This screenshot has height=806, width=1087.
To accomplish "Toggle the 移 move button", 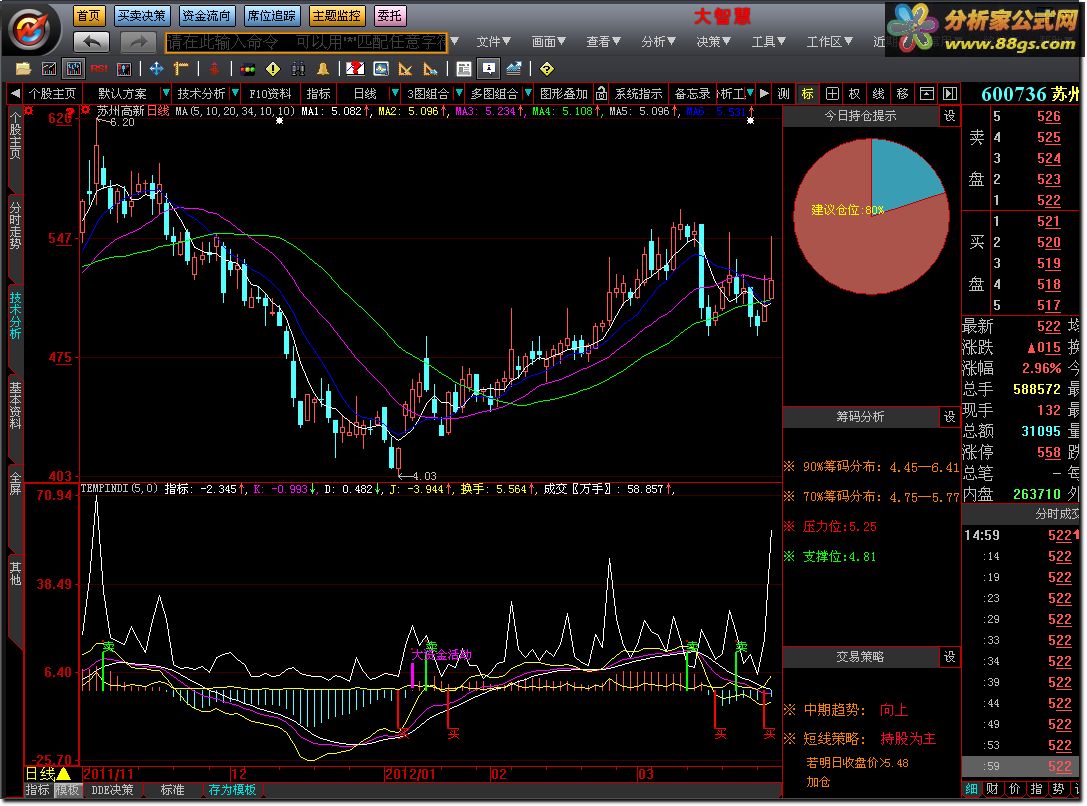I will (903, 94).
